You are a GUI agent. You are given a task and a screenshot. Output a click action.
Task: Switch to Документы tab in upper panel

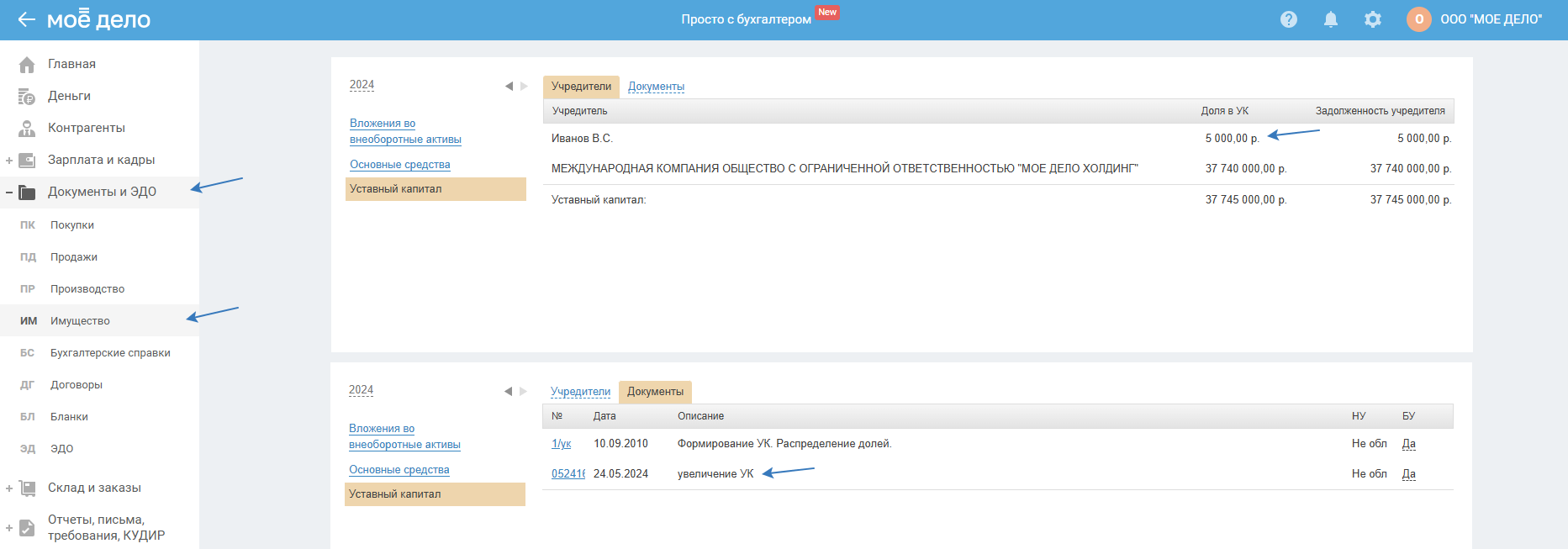pyautogui.click(x=656, y=87)
